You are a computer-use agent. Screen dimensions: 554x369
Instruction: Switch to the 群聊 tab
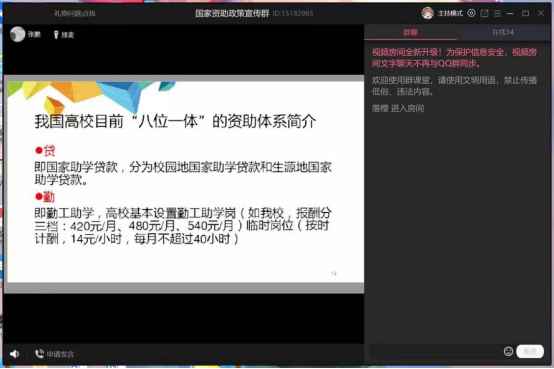pyautogui.click(x=410, y=33)
